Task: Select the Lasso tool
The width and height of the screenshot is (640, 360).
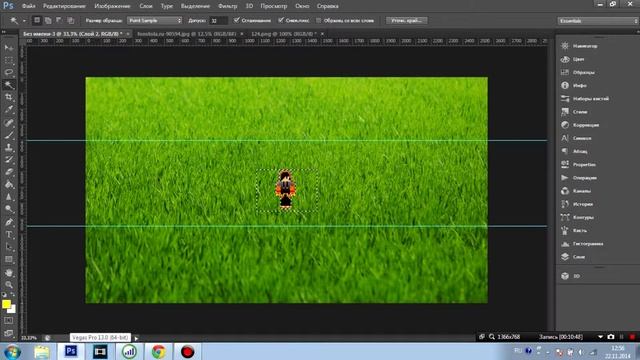Action: pyautogui.click(x=9, y=73)
